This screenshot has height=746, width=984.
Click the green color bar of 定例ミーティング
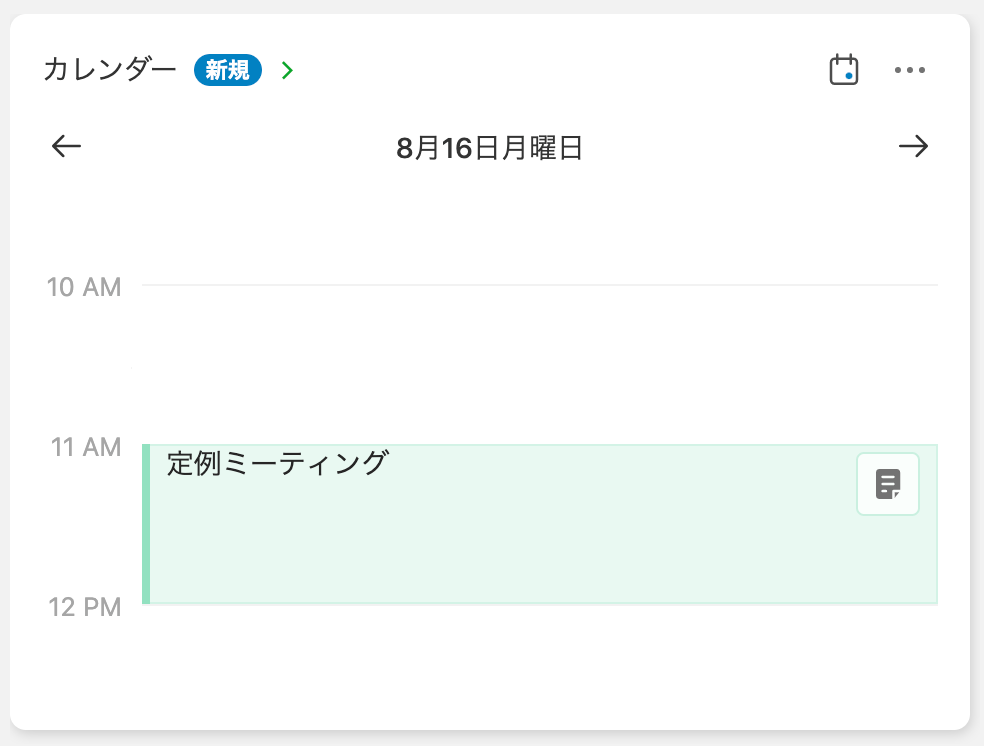(x=146, y=524)
